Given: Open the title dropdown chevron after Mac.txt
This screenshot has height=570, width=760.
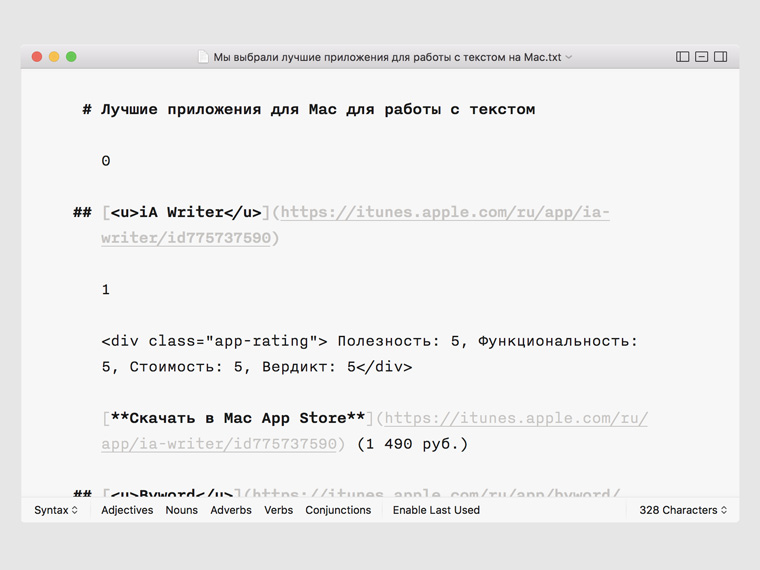Looking at the screenshot, I should [x=569, y=57].
